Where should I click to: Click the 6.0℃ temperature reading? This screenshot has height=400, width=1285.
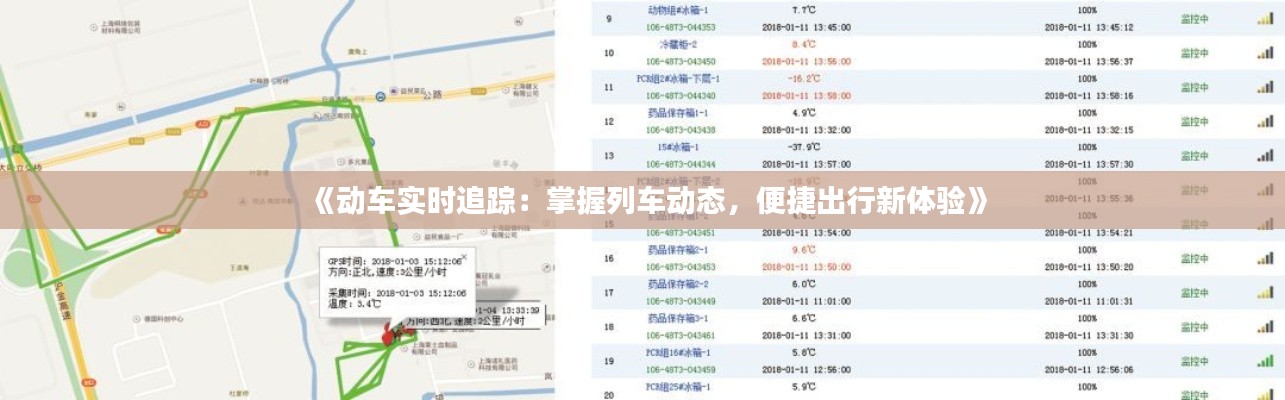[805, 284]
